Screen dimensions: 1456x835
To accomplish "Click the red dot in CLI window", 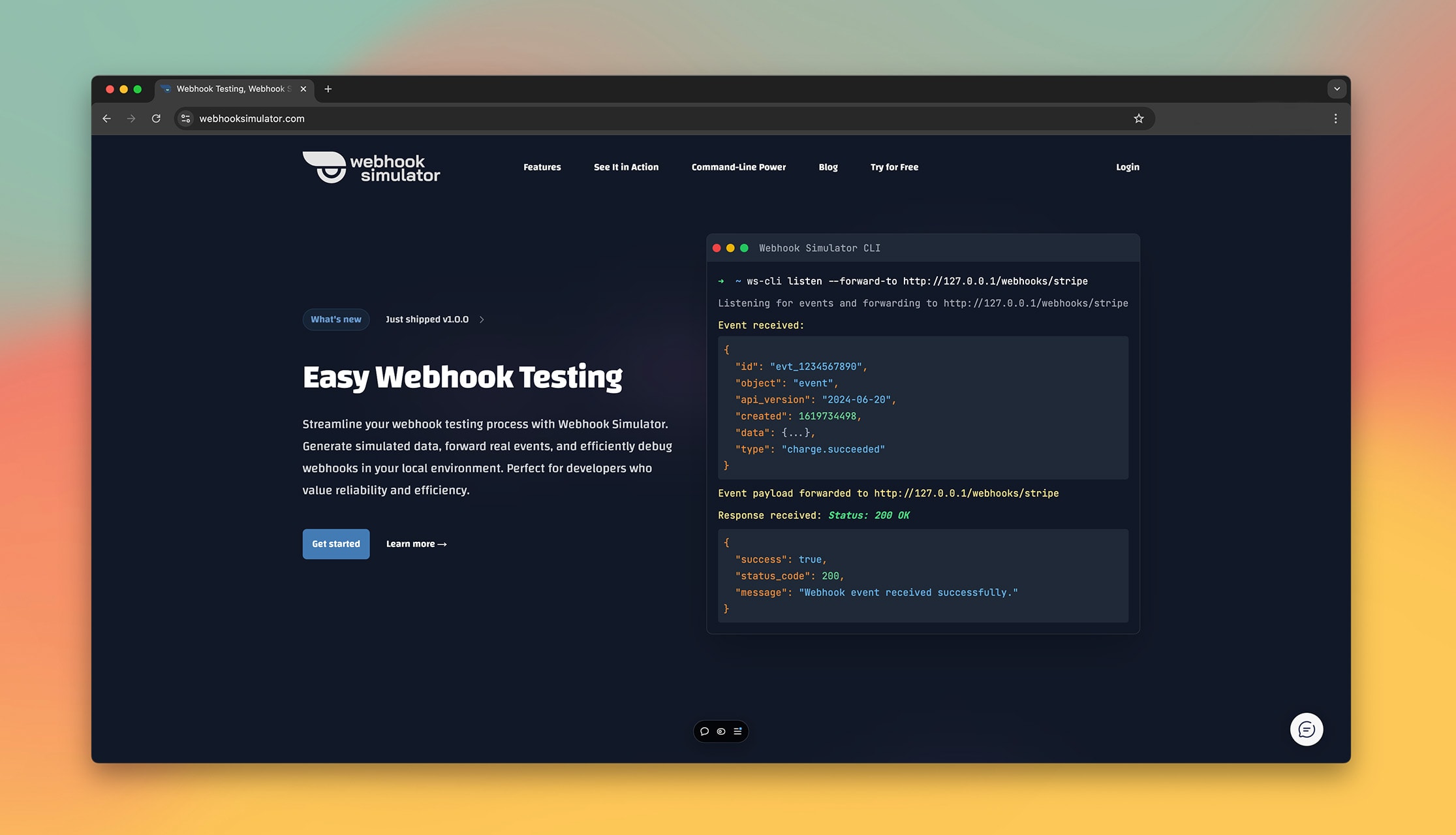I will [717, 248].
